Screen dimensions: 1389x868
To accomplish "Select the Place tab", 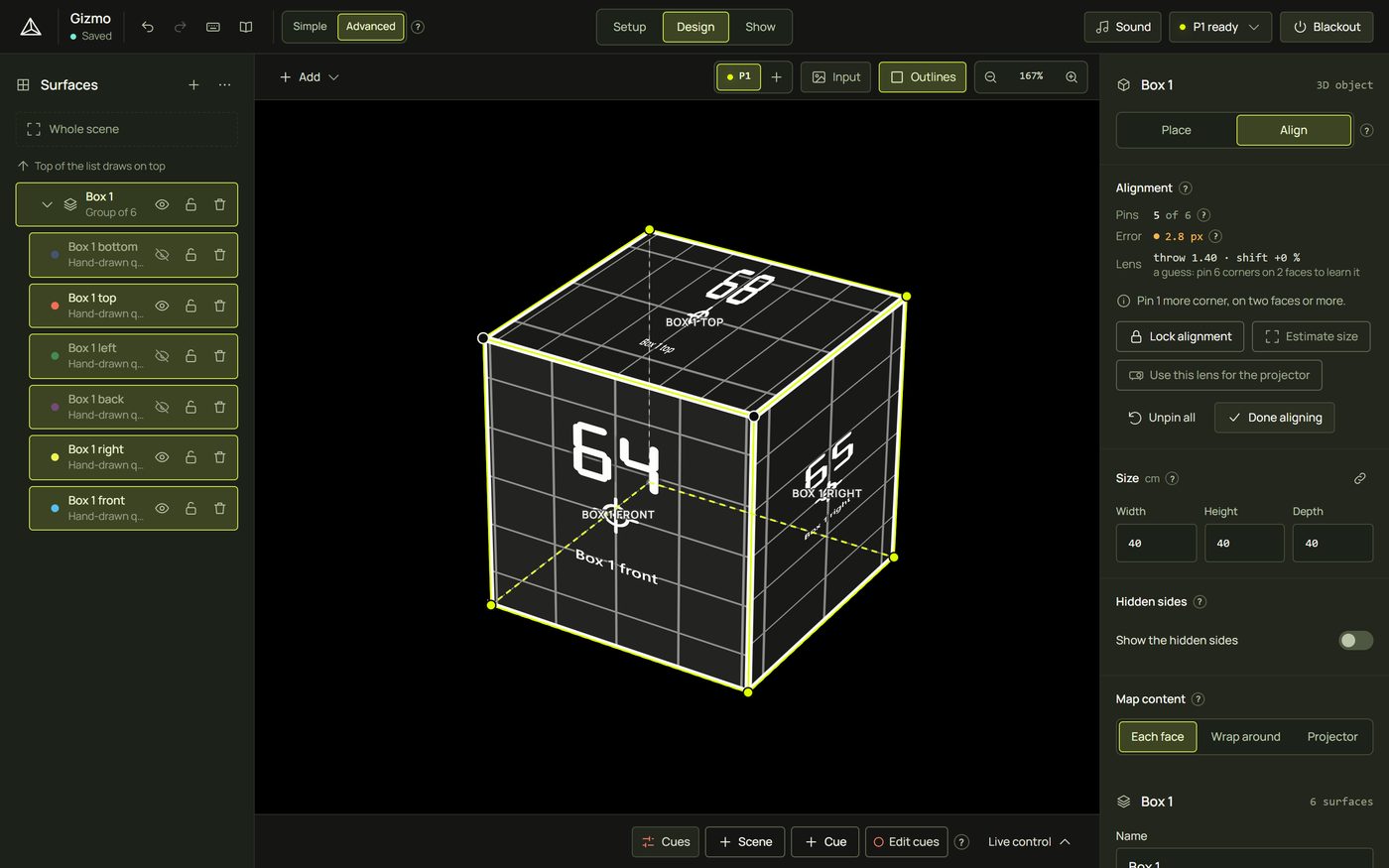I will (1176, 130).
